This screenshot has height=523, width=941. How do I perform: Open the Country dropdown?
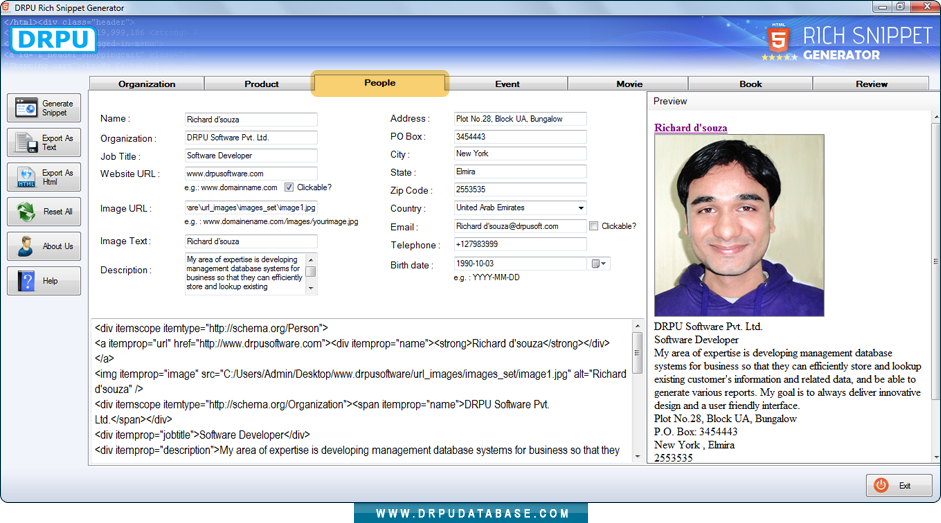click(x=581, y=208)
